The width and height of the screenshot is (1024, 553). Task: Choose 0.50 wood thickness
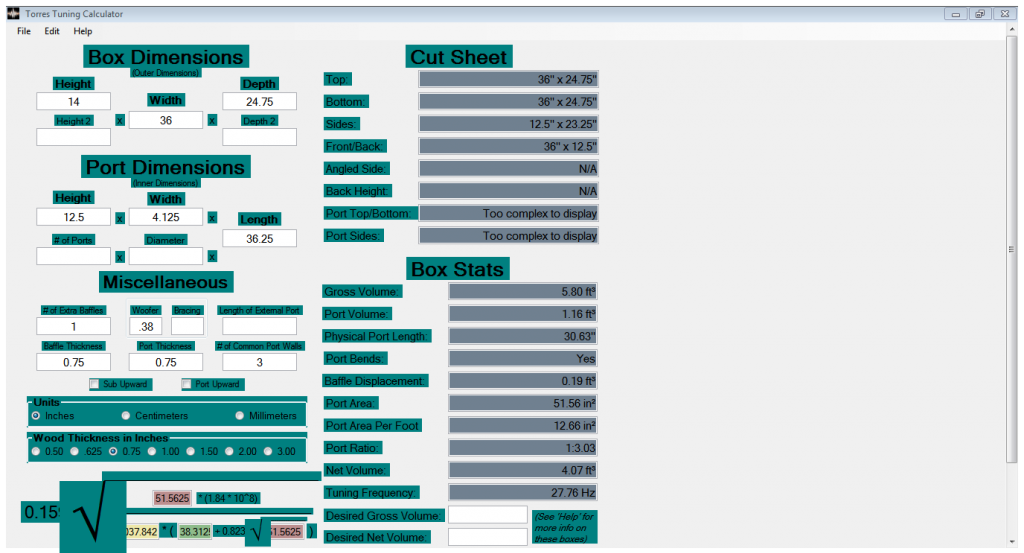click(36, 451)
